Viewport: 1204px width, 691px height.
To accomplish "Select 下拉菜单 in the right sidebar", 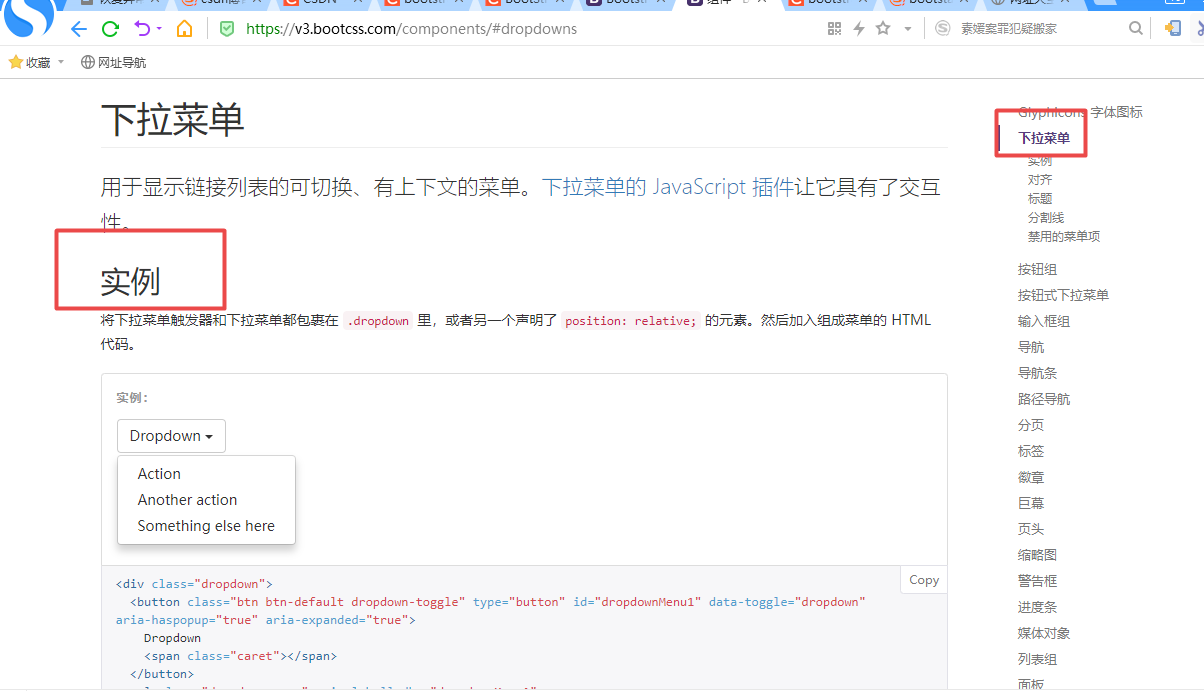I will tap(1044, 138).
